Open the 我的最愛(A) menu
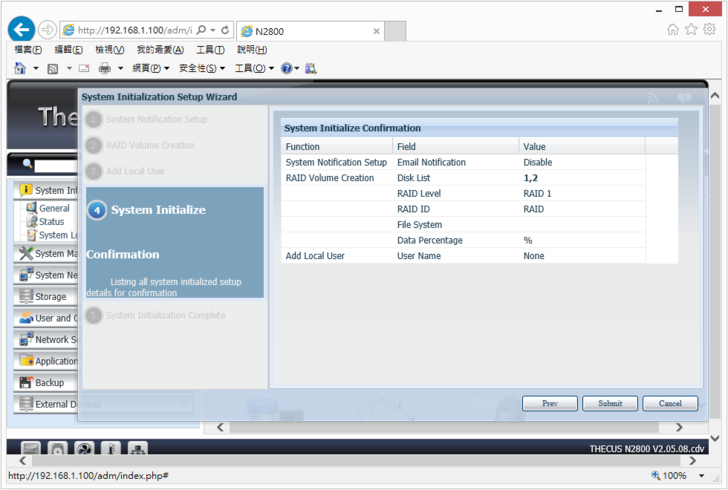This screenshot has height=490, width=728. point(160,49)
